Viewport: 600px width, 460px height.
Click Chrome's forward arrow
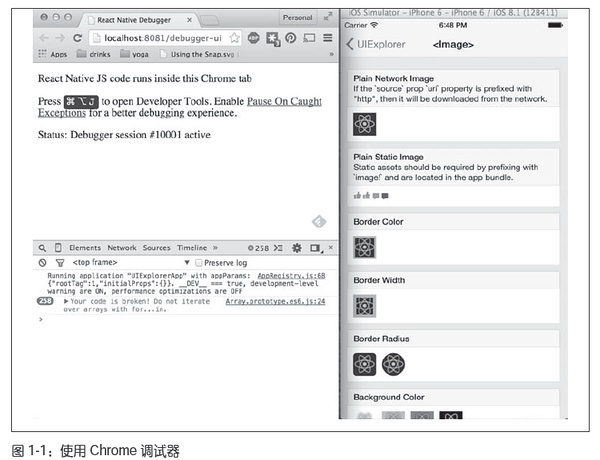pos(60,38)
